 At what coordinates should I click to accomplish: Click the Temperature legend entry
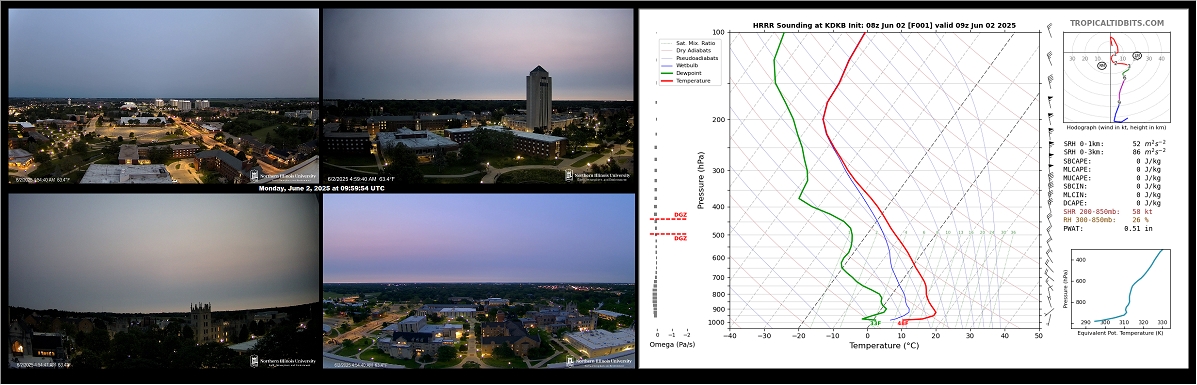686,80
